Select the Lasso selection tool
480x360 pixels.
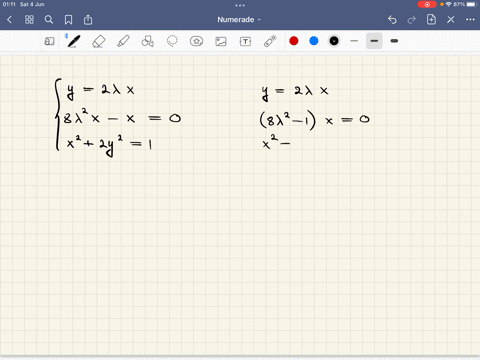[172, 41]
